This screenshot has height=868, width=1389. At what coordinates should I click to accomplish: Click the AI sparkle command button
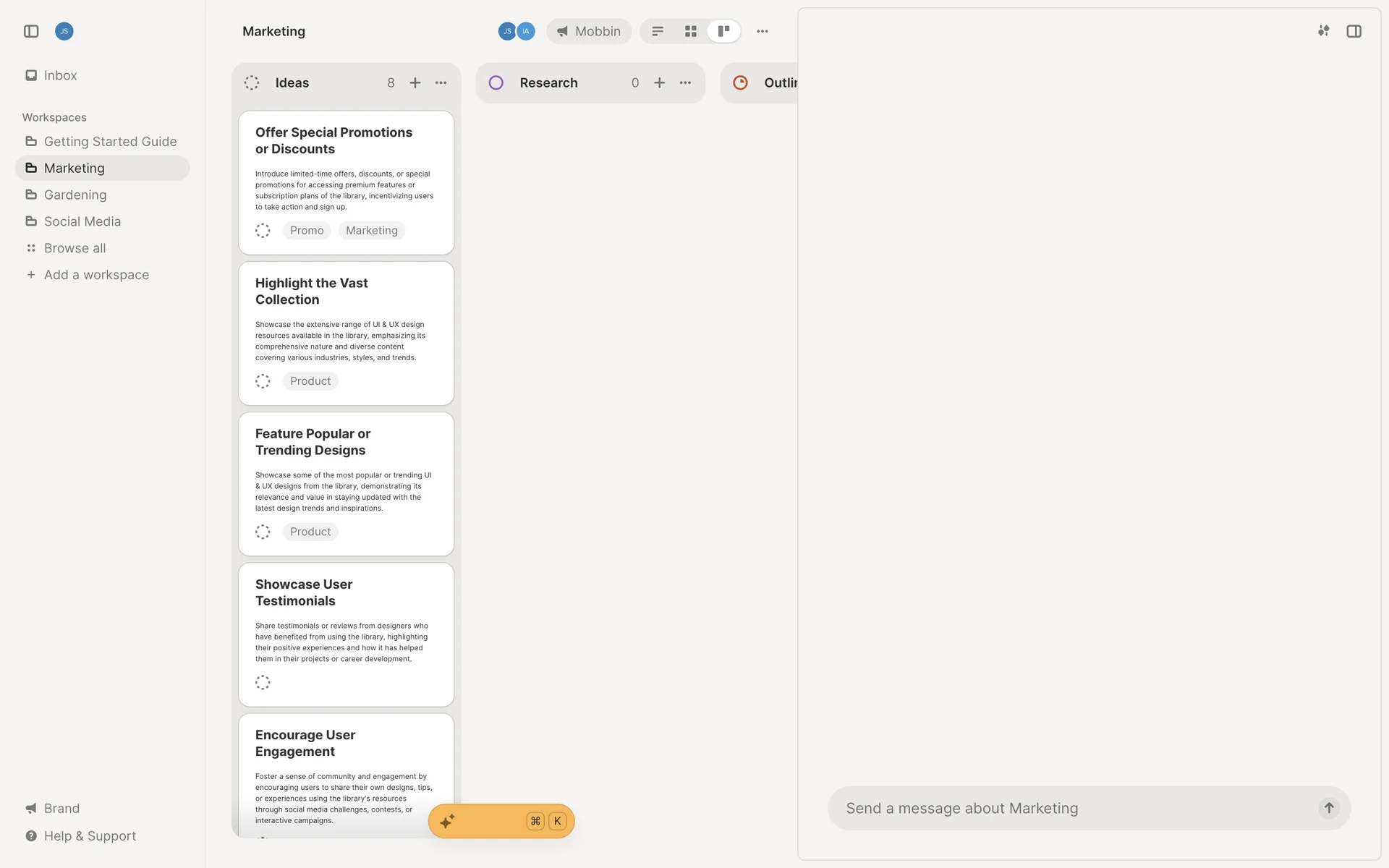(447, 821)
